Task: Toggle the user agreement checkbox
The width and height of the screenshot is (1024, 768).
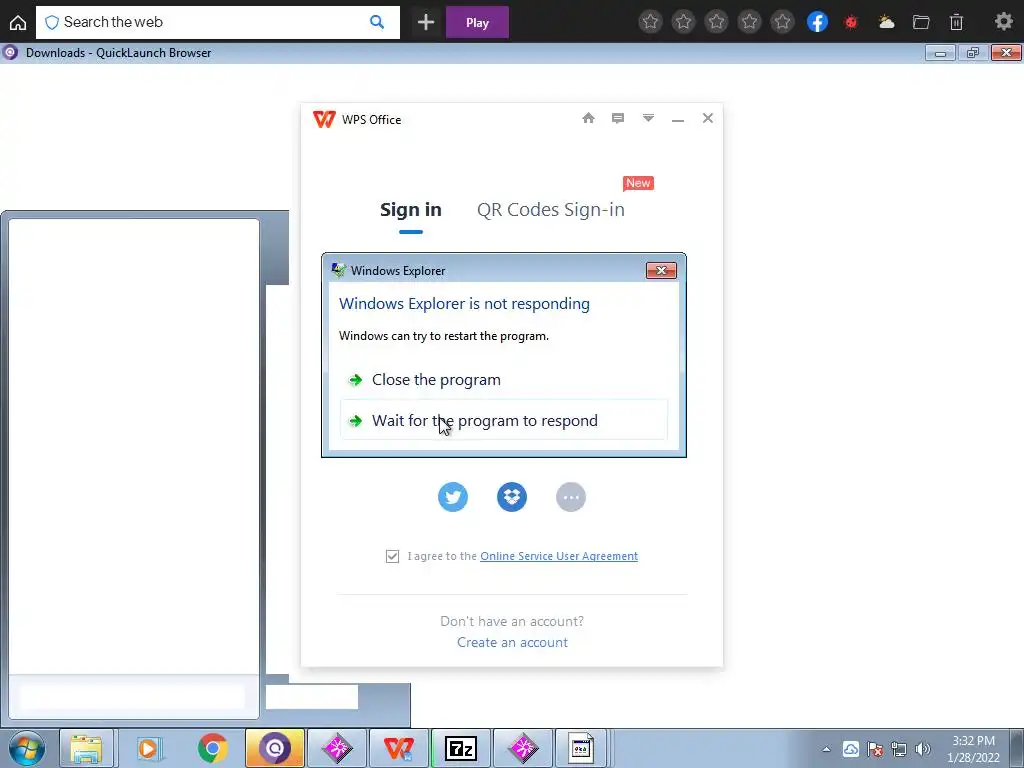Action: point(392,556)
